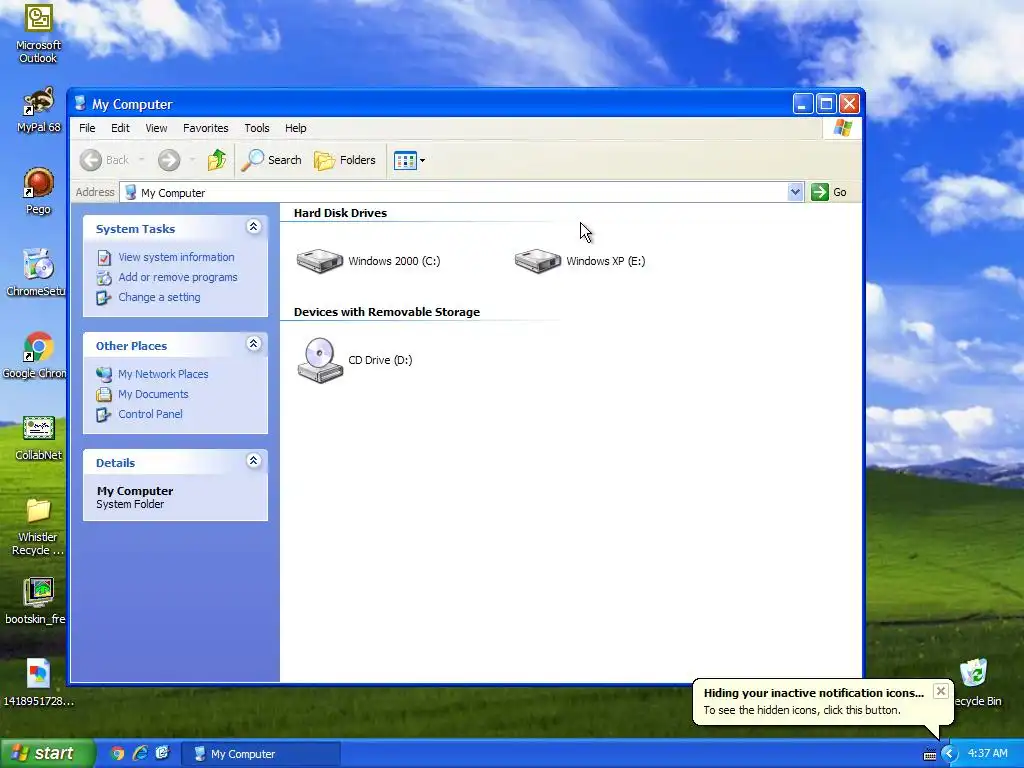Viewport: 1024px width, 768px height.
Task: Open the Back history dropdown arrow
Action: pyautogui.click(x=142, y=160)
